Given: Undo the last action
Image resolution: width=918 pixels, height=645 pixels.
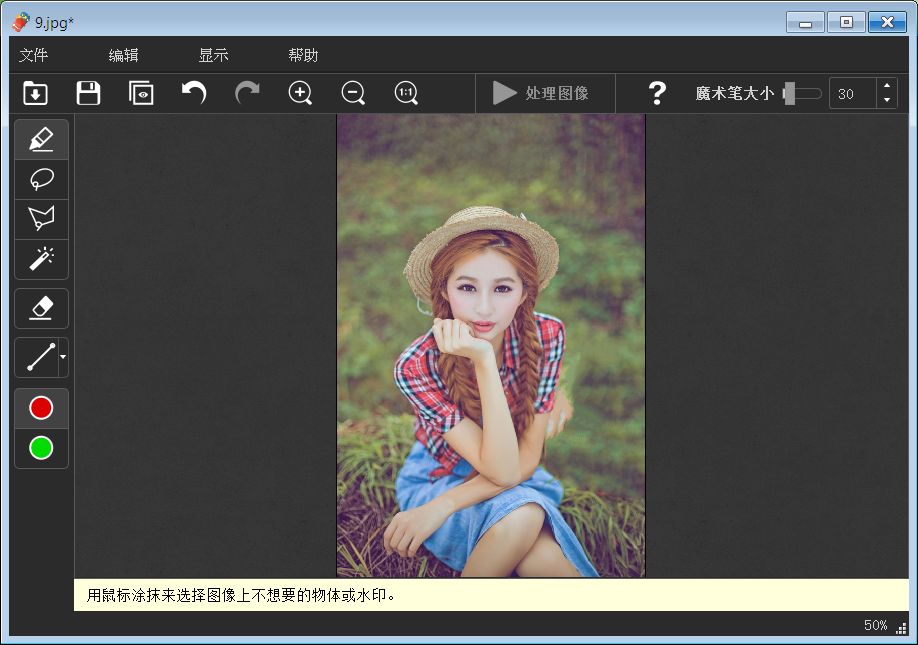Looking at the screenshot, I should point(194,93).
